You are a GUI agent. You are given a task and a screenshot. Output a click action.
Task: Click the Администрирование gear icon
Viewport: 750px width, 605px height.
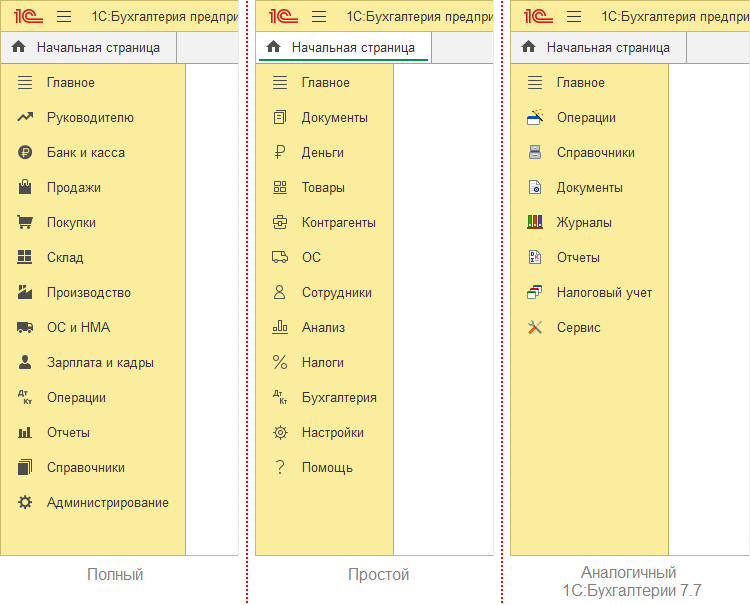click(x=25, y=502)
